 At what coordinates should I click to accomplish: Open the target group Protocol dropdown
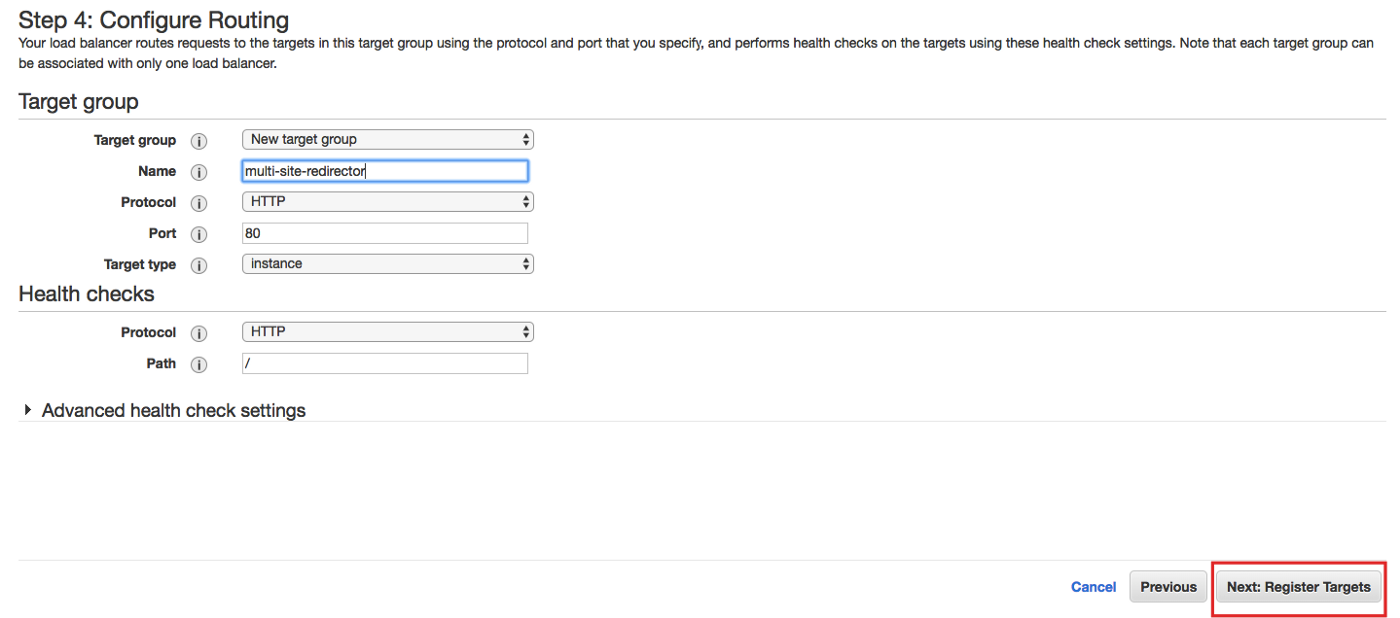(387, 202)
